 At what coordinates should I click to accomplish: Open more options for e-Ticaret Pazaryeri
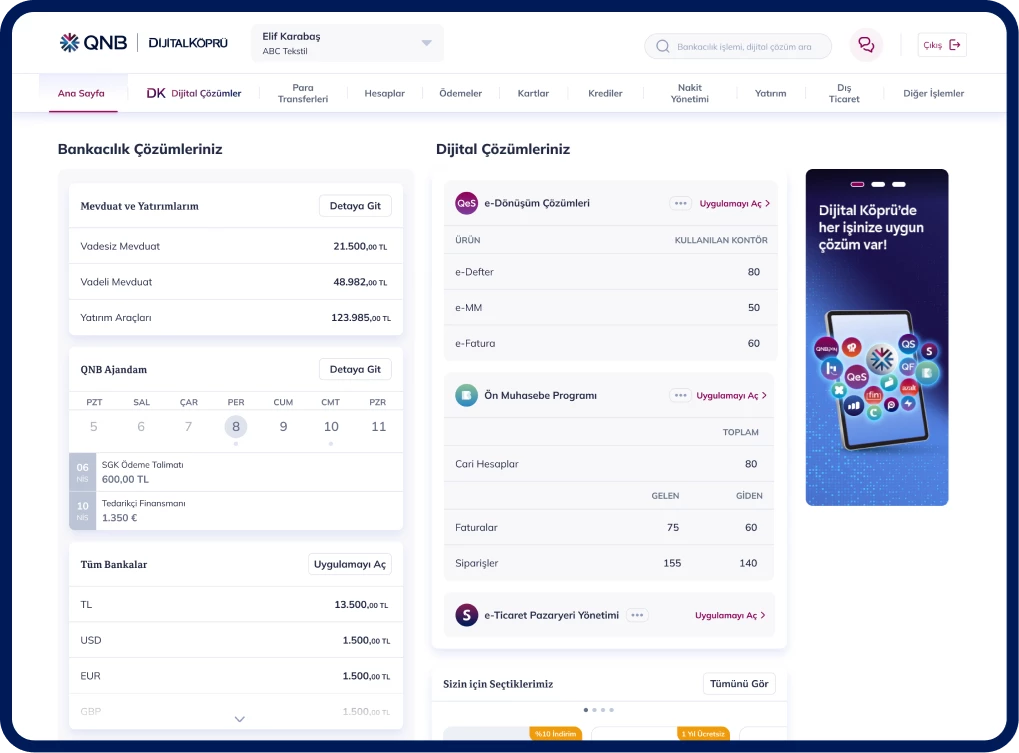tap(637, 615)
